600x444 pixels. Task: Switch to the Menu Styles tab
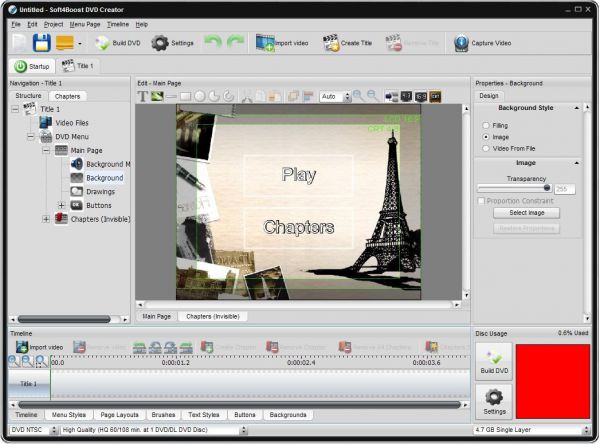click(68, 414)
